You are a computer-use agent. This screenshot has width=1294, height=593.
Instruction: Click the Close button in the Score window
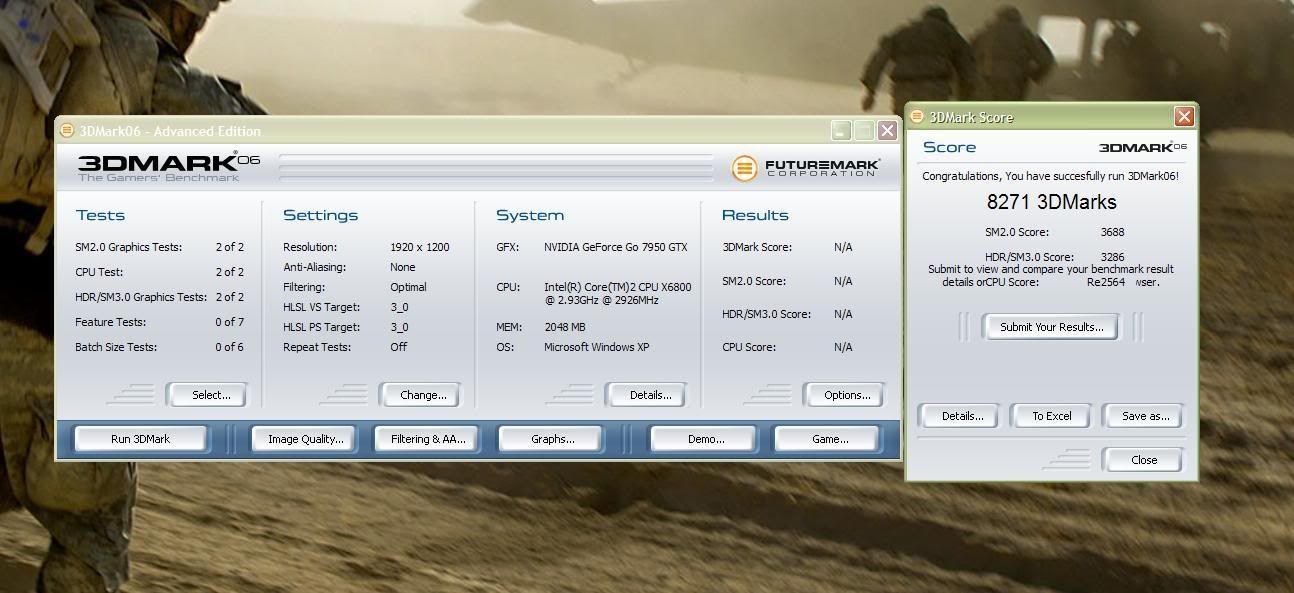click(1143, 460)
